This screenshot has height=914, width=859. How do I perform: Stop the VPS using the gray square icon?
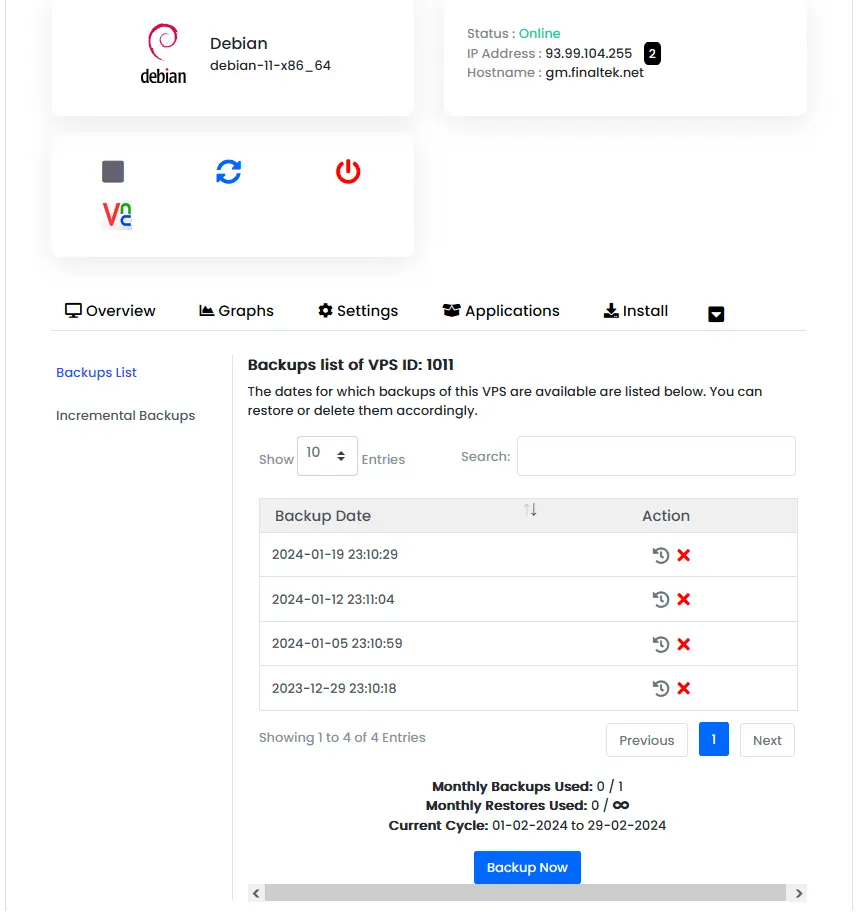(112, 171)
